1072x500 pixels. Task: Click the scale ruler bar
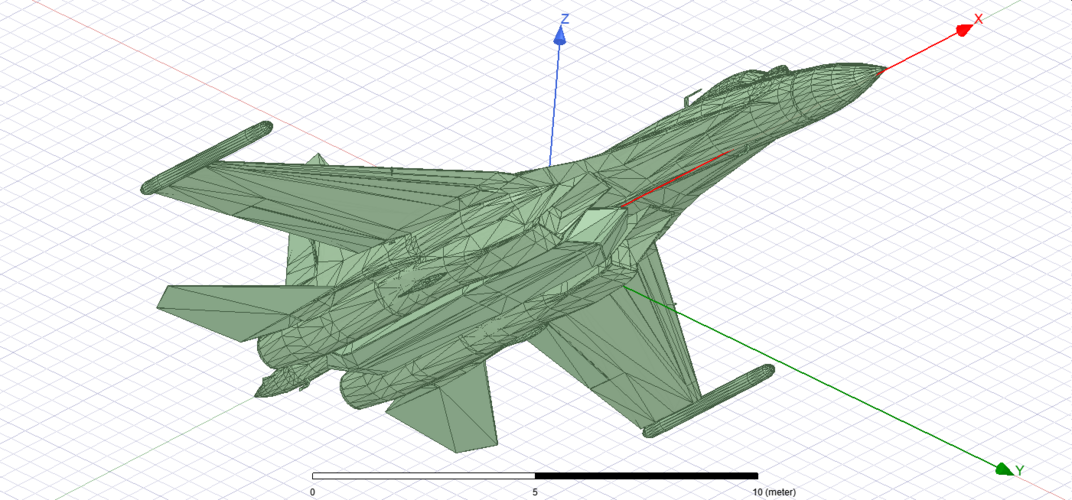coord(535,475)
